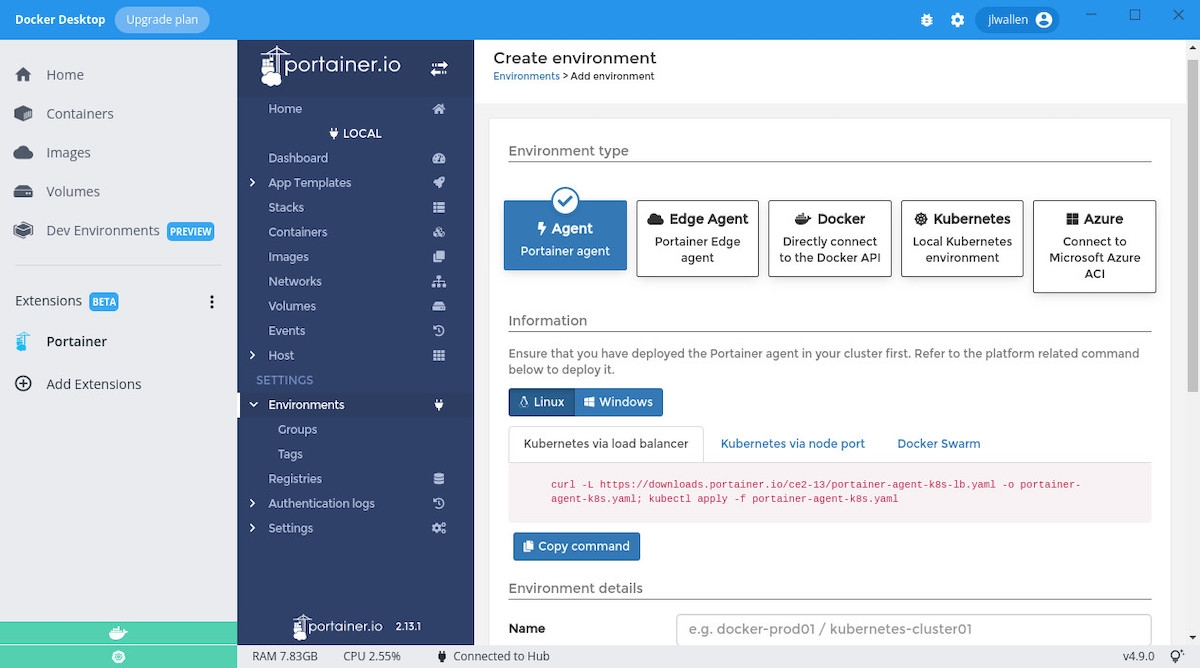This screenshot has width=1200, height=668.
Task: Select the Agent environment type
Action: coord(565,235)
